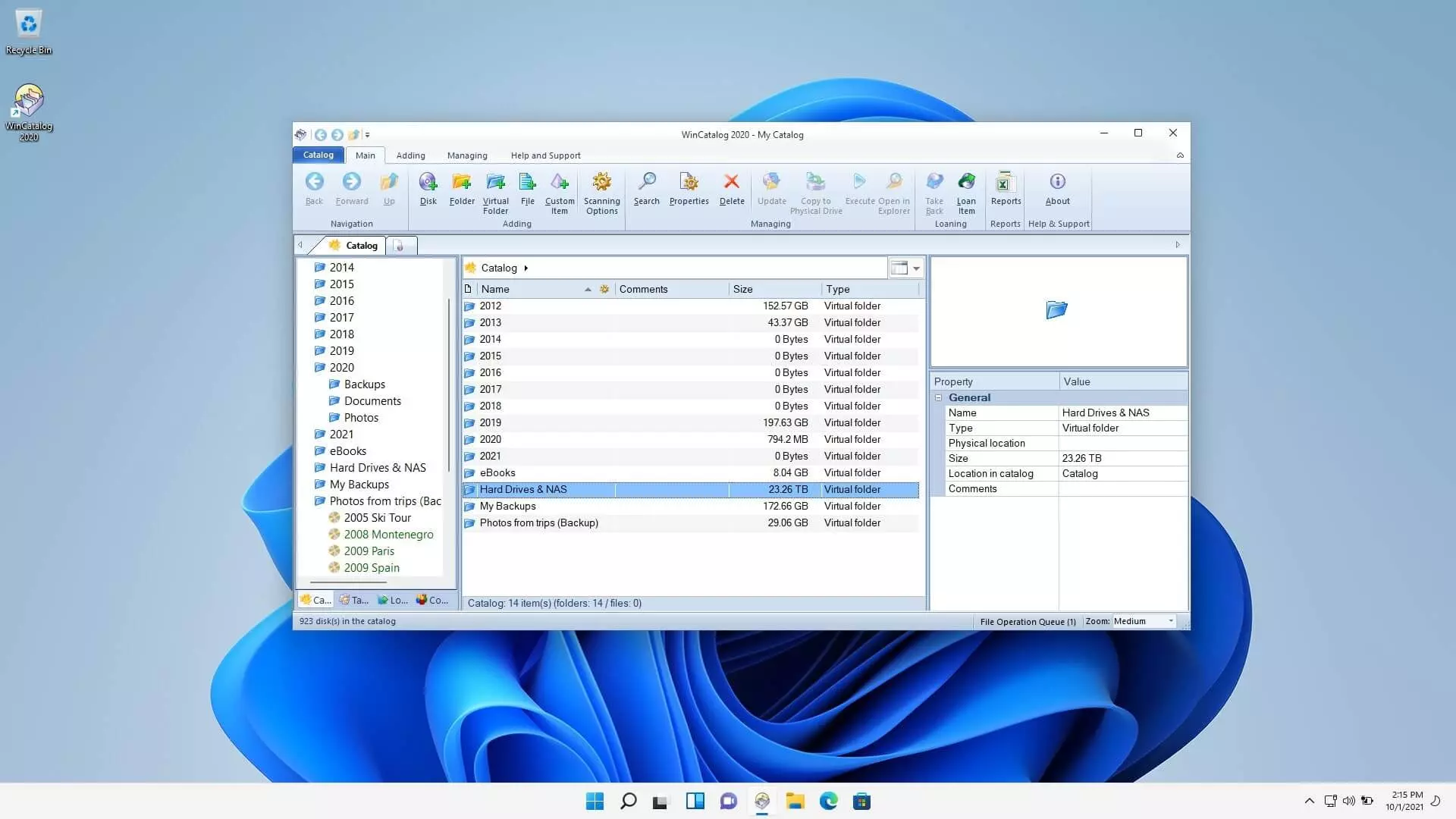Click the folder preview thumbnail
The image size is (1456, 819).
tap(1056, 309)
